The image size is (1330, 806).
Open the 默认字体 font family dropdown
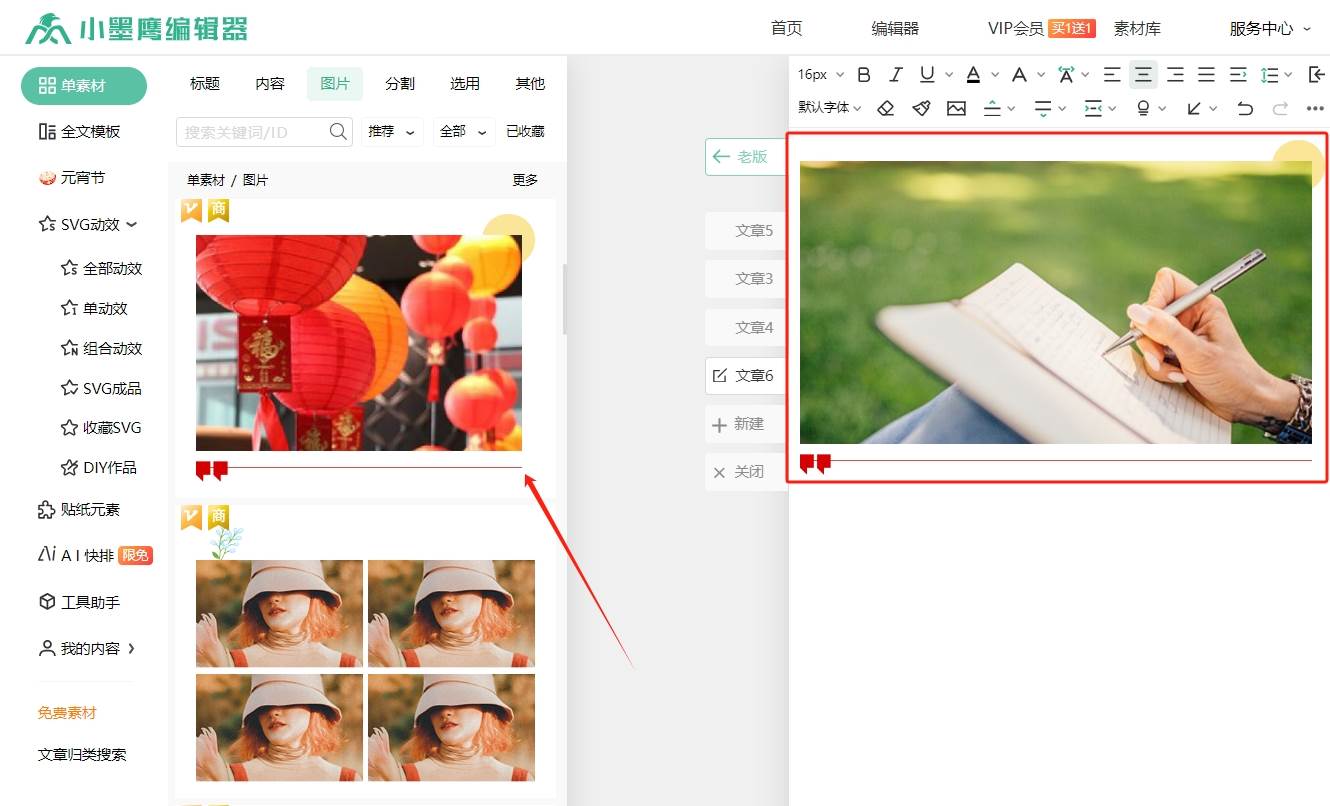pos(829,108)
